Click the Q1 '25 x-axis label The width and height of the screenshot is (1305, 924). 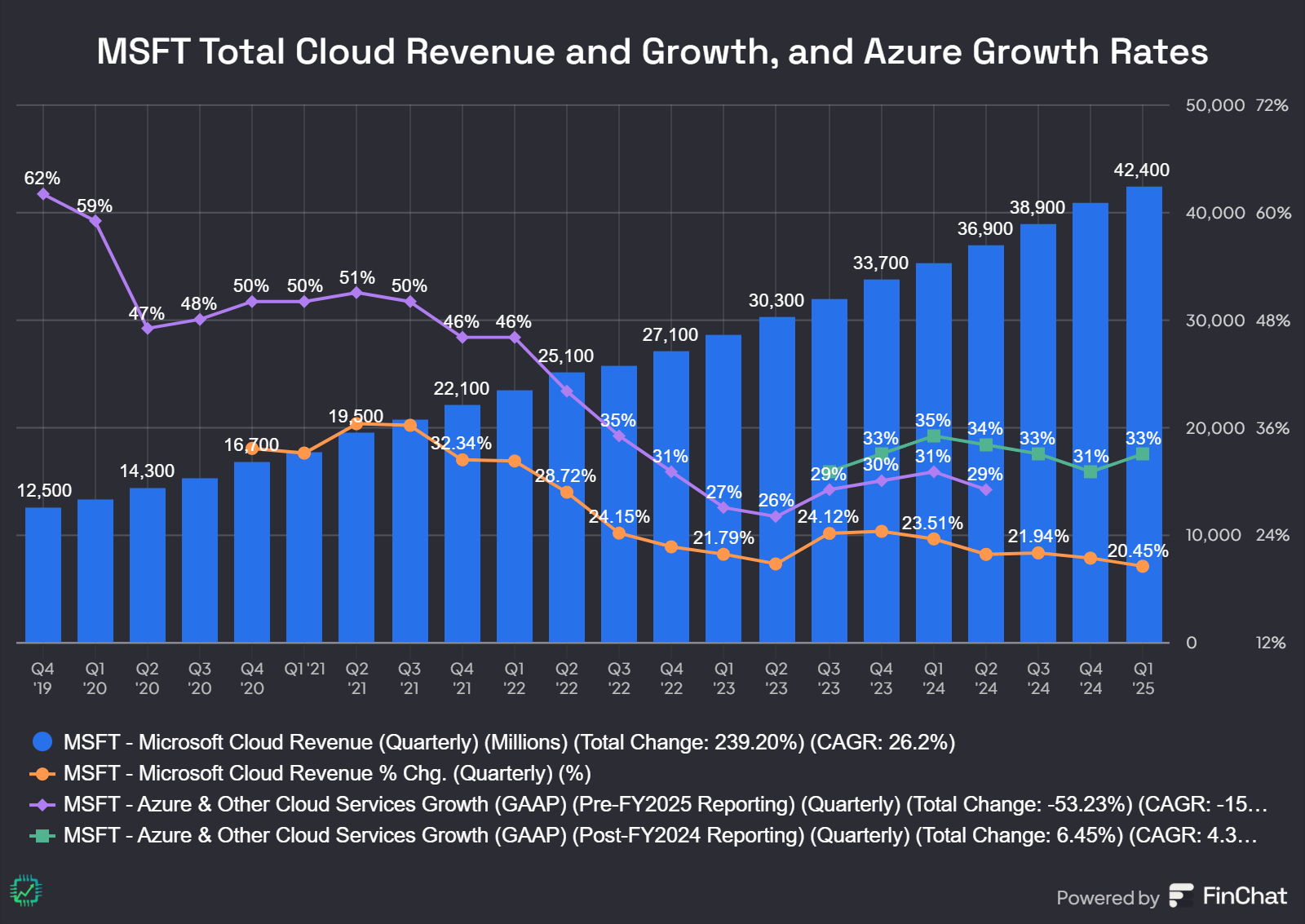pos(1144,679)
